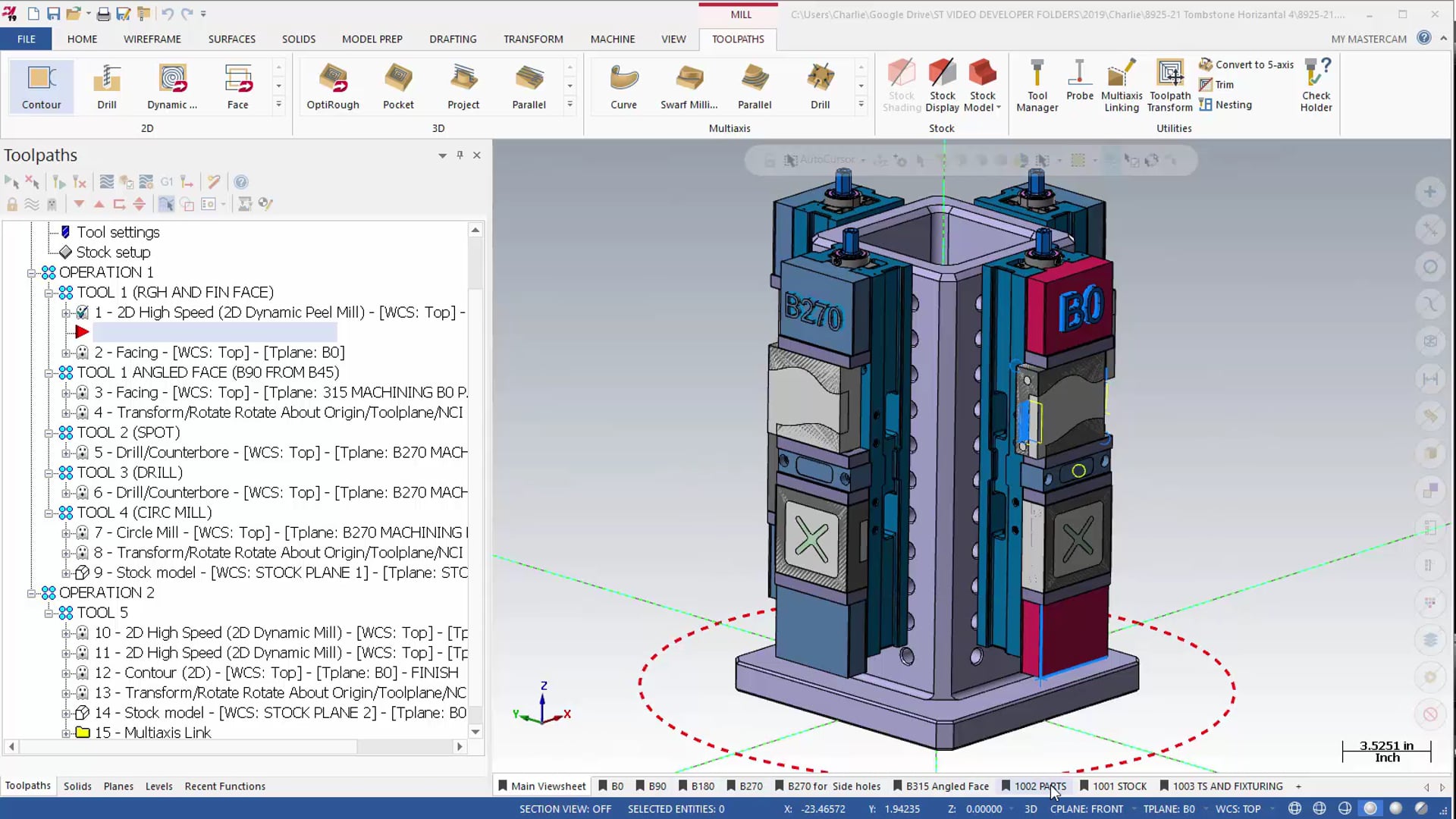Screen dimensions: 1456x819
Task: Launch Toolpath Transform
Action: coord(1169,86)
